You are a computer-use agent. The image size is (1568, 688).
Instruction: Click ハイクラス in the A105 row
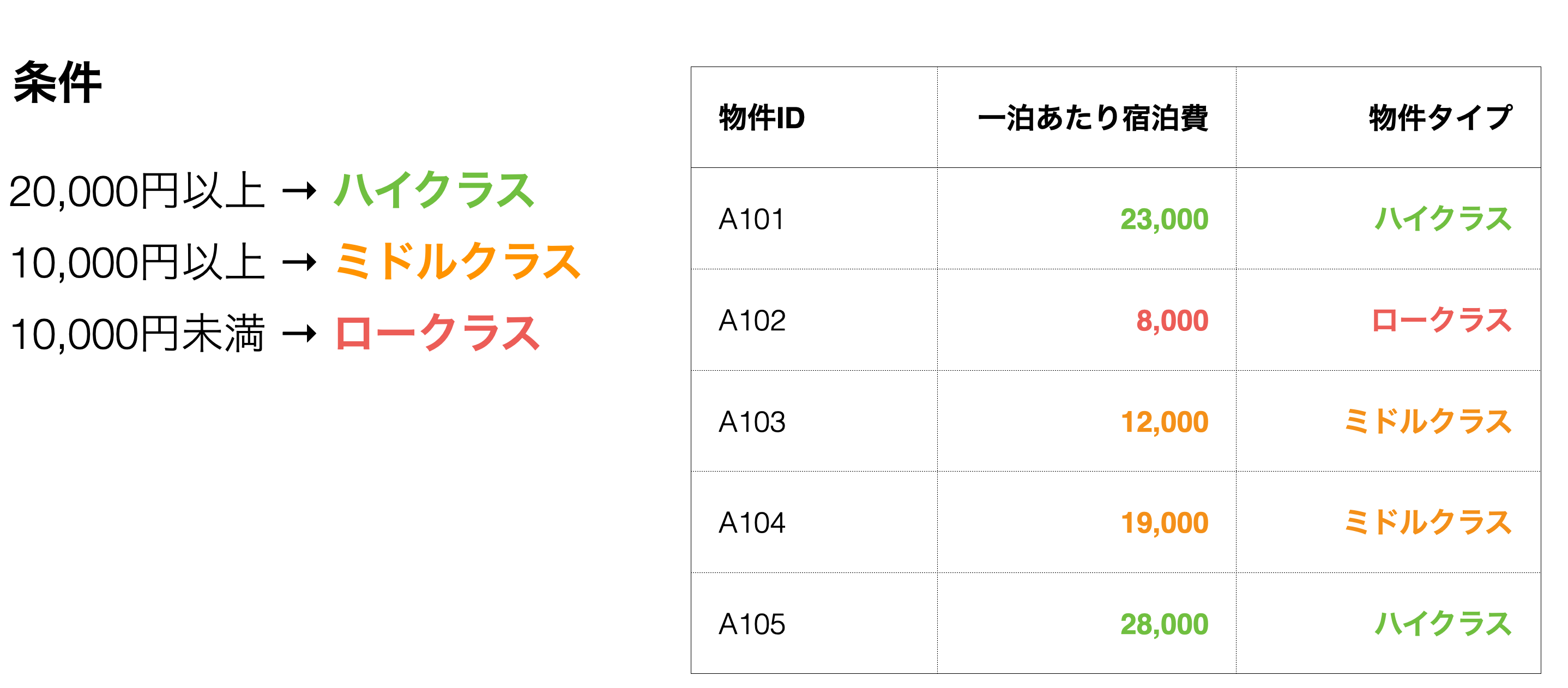click(1443, 625)
